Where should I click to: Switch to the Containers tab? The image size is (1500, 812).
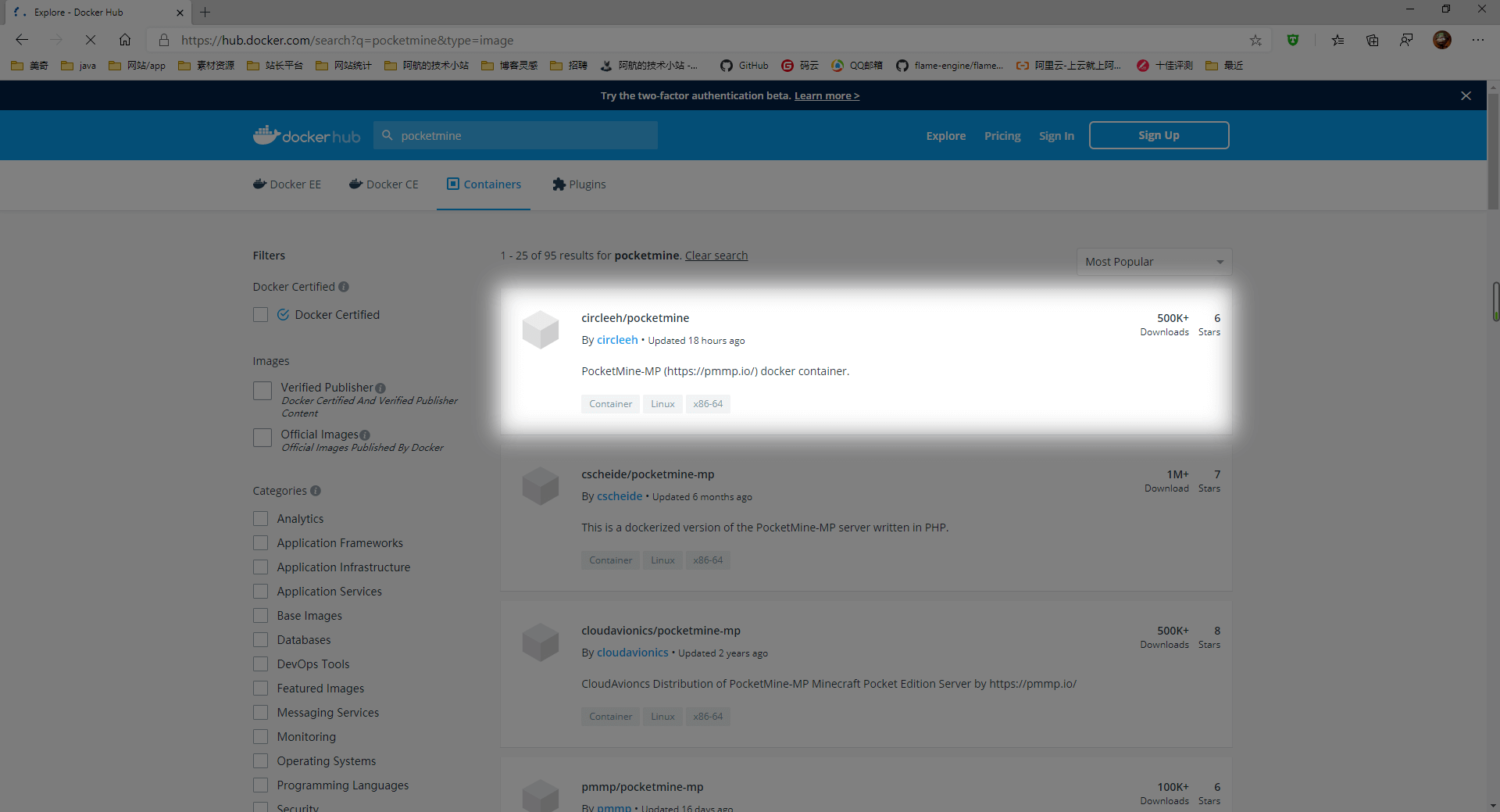point(484,184)
